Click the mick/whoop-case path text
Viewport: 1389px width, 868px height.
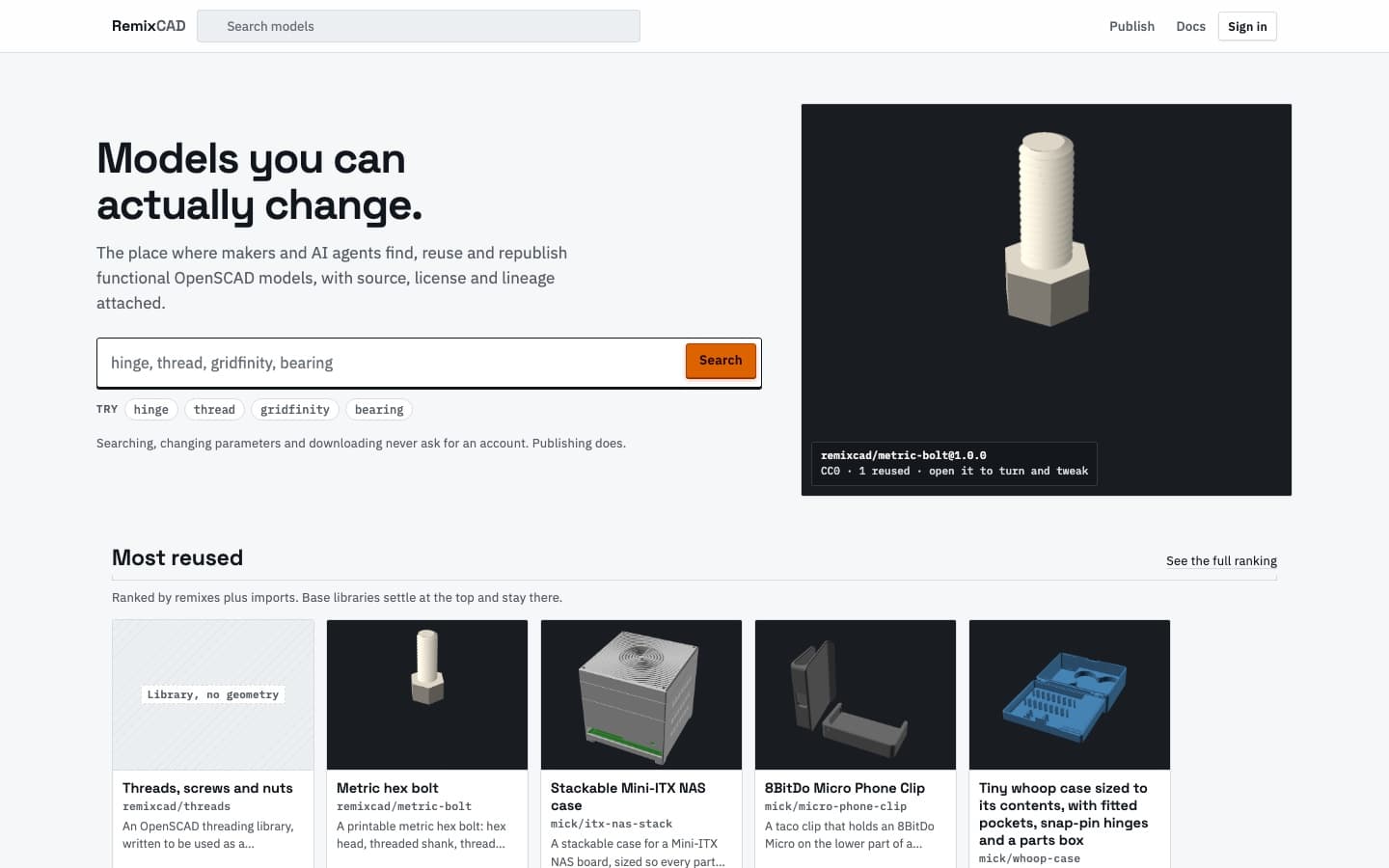[x=1029, y=858]
